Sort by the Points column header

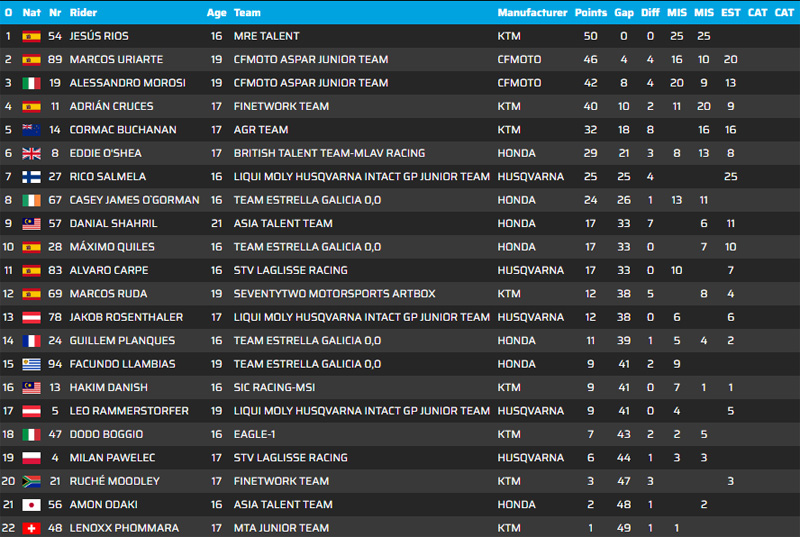tap(591, 13)
